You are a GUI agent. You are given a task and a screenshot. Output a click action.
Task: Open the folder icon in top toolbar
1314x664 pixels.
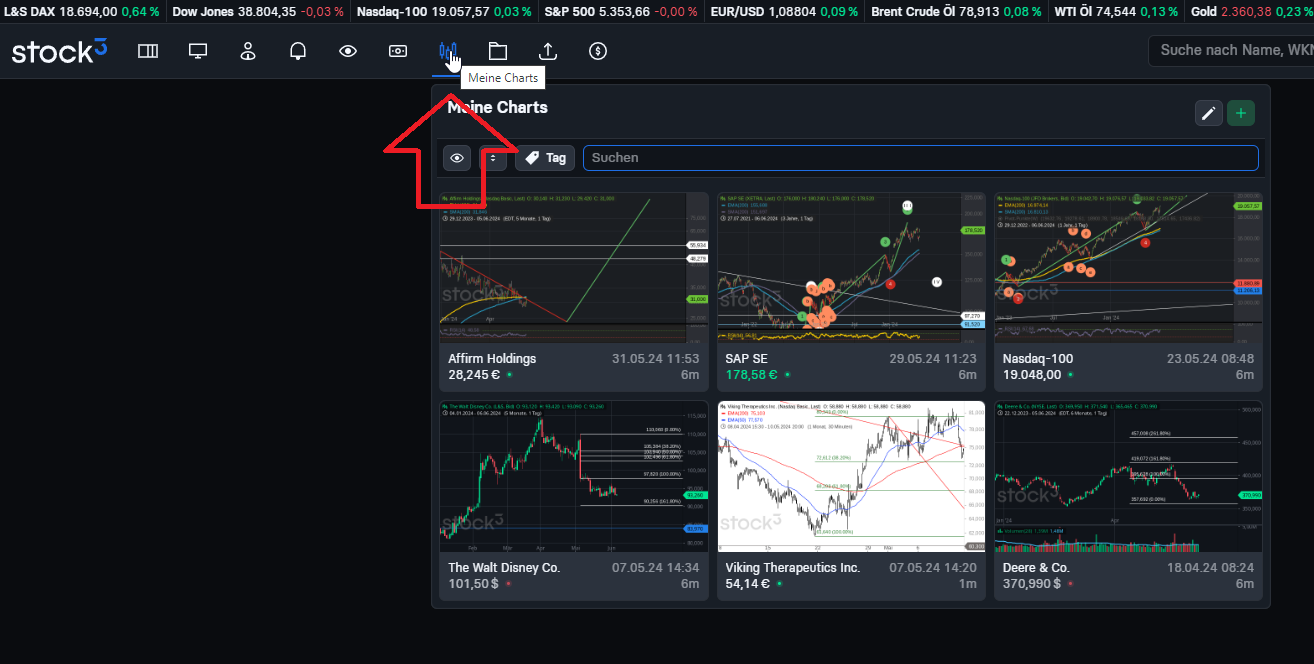coord(498,51)
